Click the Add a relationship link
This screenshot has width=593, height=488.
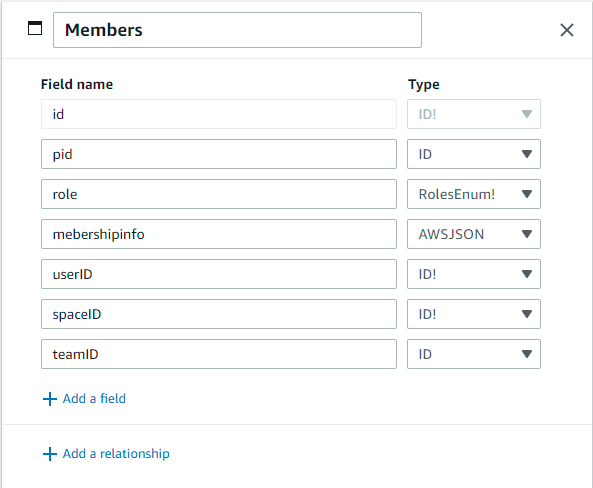(x=106, y=454)
